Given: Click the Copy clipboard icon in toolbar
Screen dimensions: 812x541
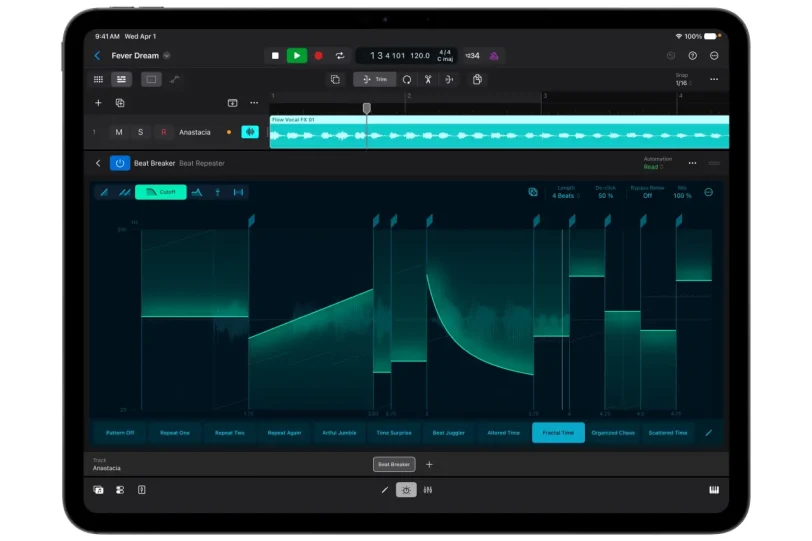Looking at the screenshot, I should pos(477,79).
